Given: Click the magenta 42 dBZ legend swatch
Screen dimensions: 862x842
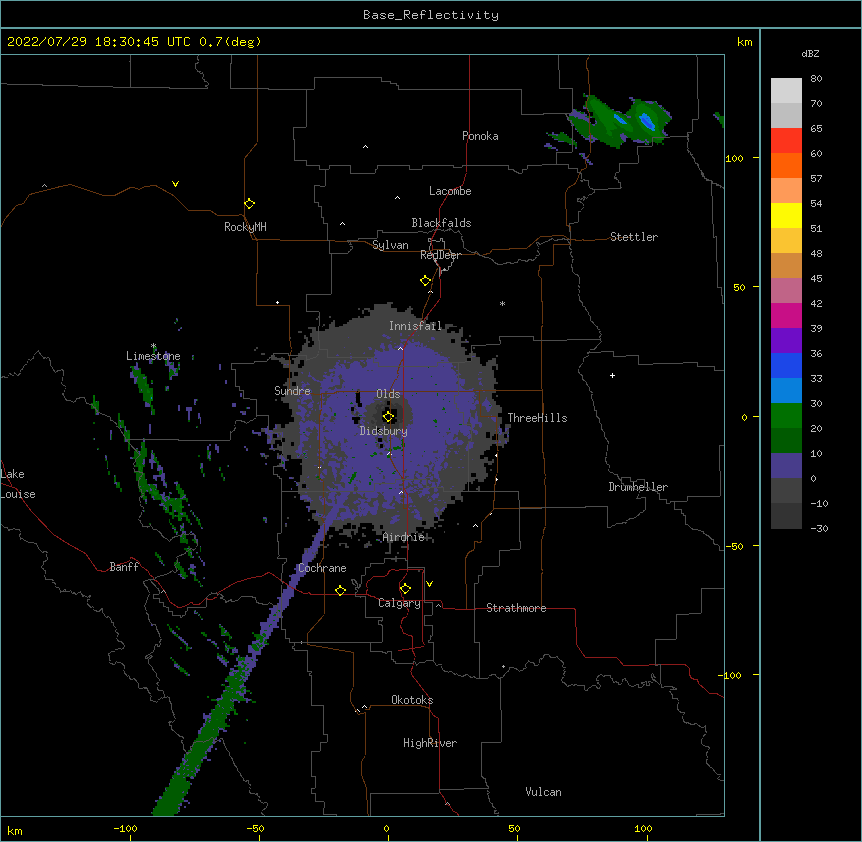Looking at the screenshot, I should pos(786,315).
